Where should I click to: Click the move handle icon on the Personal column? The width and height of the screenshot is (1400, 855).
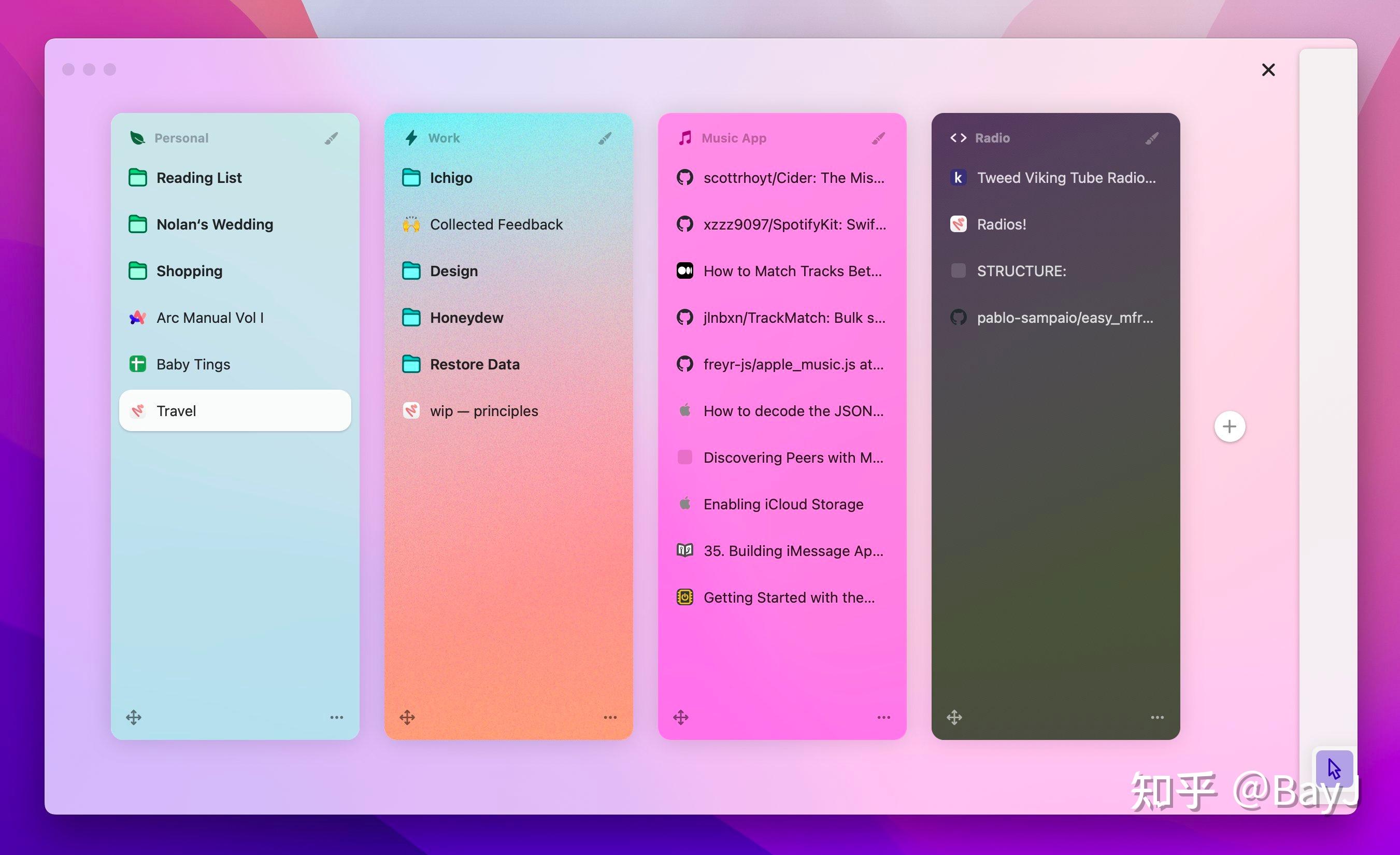click(134, 717)
